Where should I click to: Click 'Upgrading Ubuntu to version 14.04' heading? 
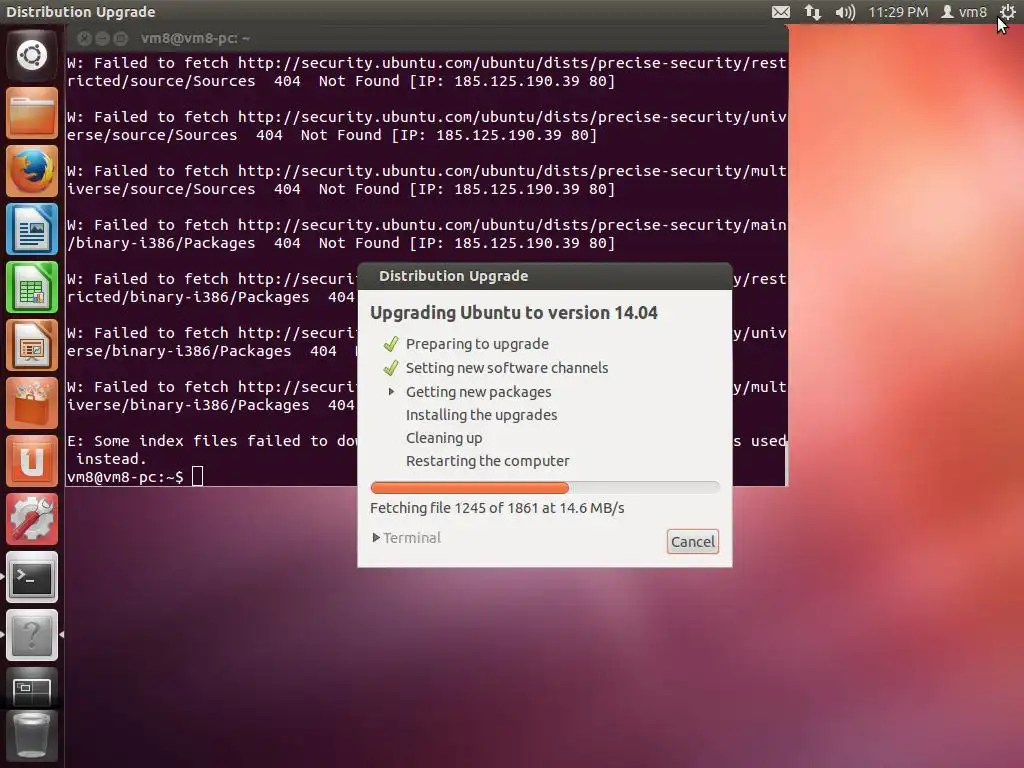[513, 313]
